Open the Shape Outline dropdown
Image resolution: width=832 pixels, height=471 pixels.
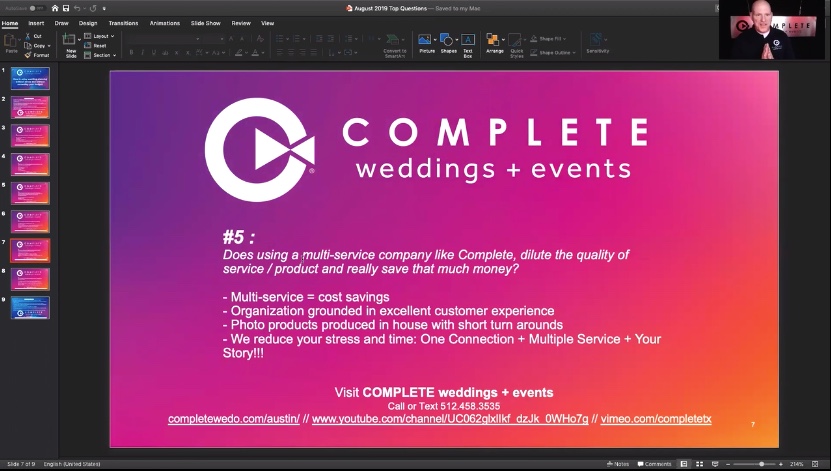553,53
